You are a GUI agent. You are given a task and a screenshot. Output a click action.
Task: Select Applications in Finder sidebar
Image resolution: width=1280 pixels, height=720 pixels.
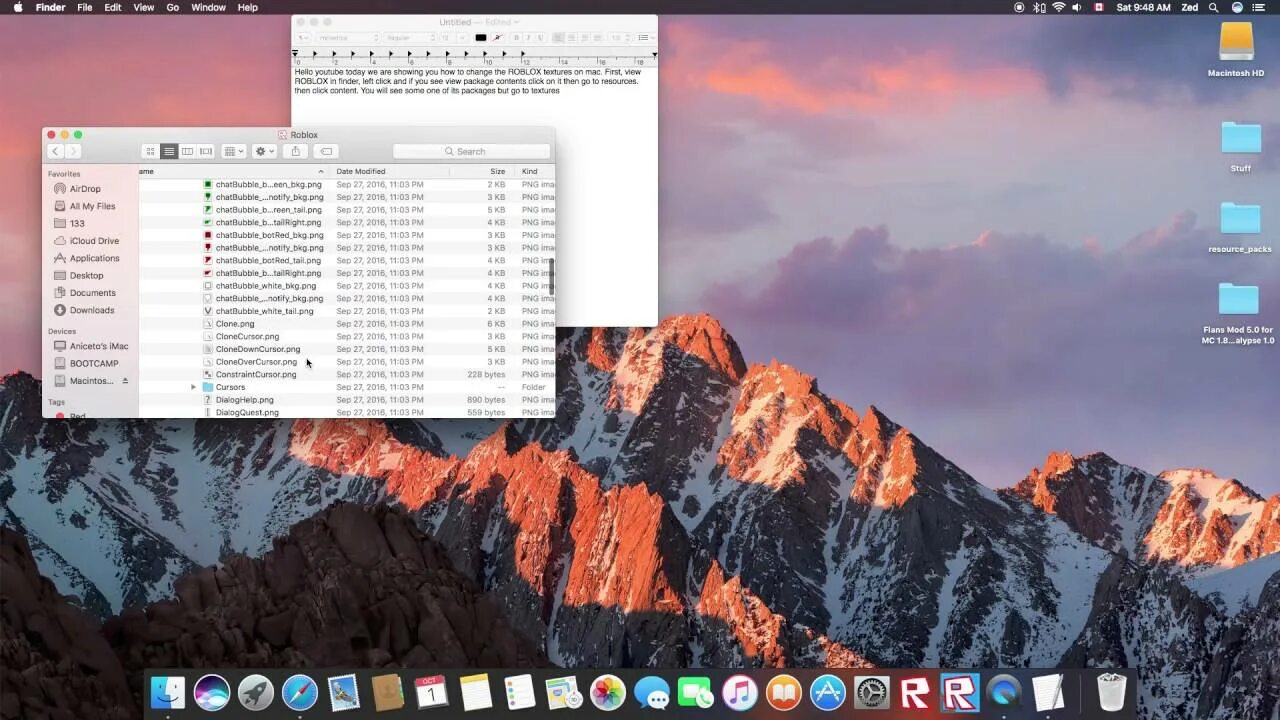pos(94,258)
